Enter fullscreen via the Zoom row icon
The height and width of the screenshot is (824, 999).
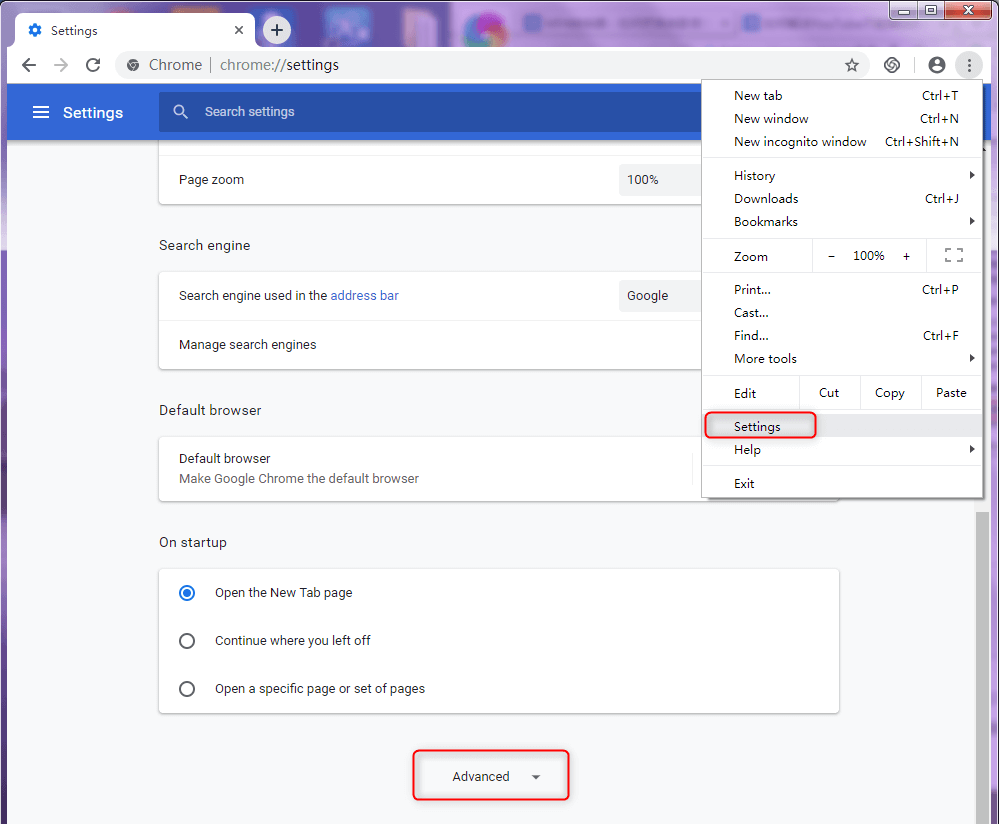pyautogui.click(x=953, y=256)
